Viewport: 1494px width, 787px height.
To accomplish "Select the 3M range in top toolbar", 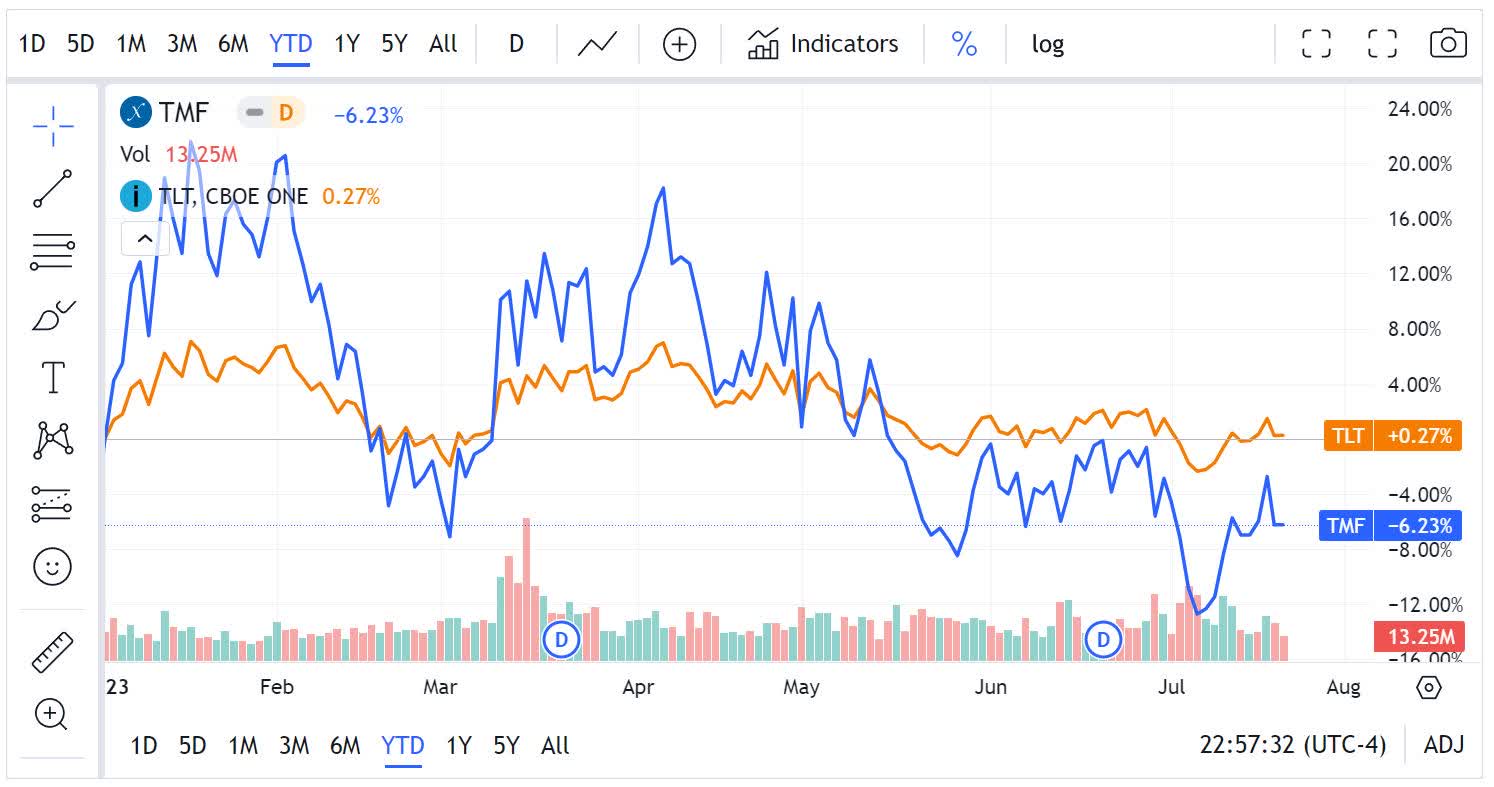I will [182, 44].
